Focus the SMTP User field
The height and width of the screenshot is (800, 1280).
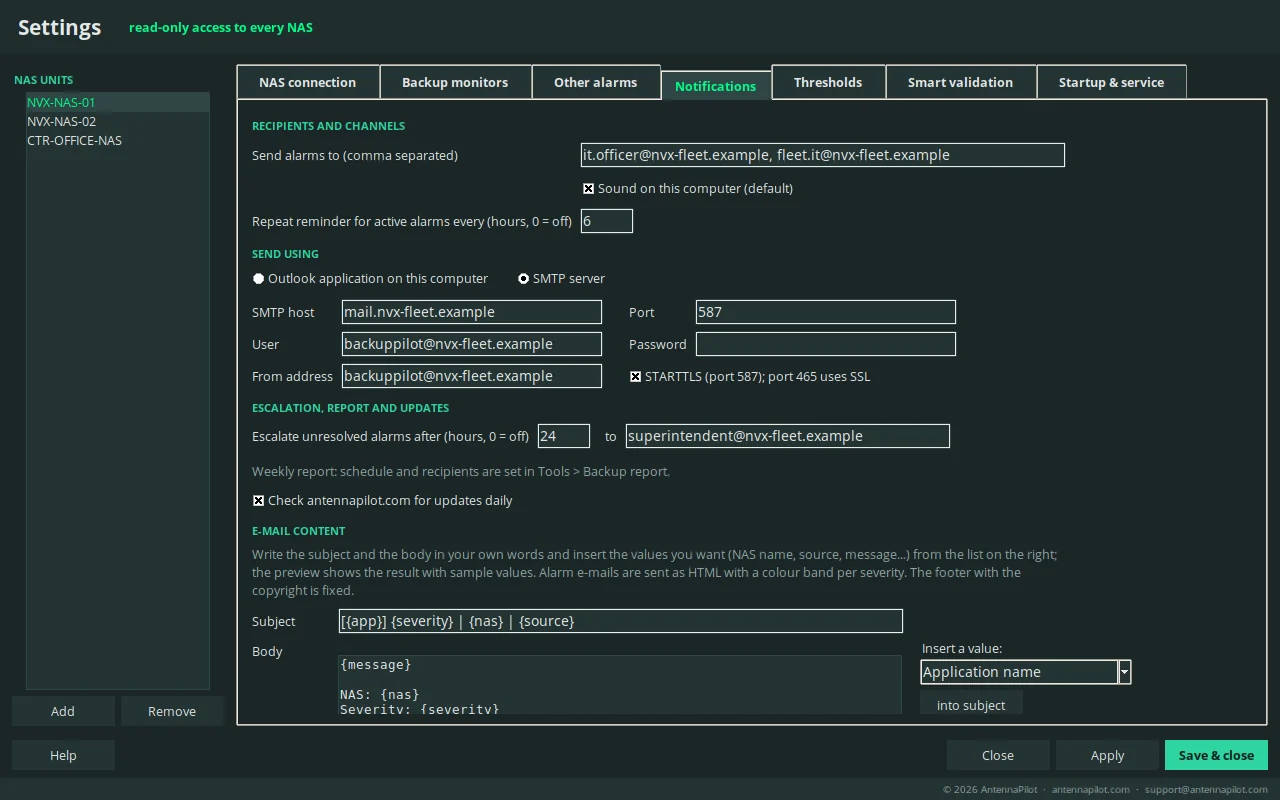(x=472, y=344)
